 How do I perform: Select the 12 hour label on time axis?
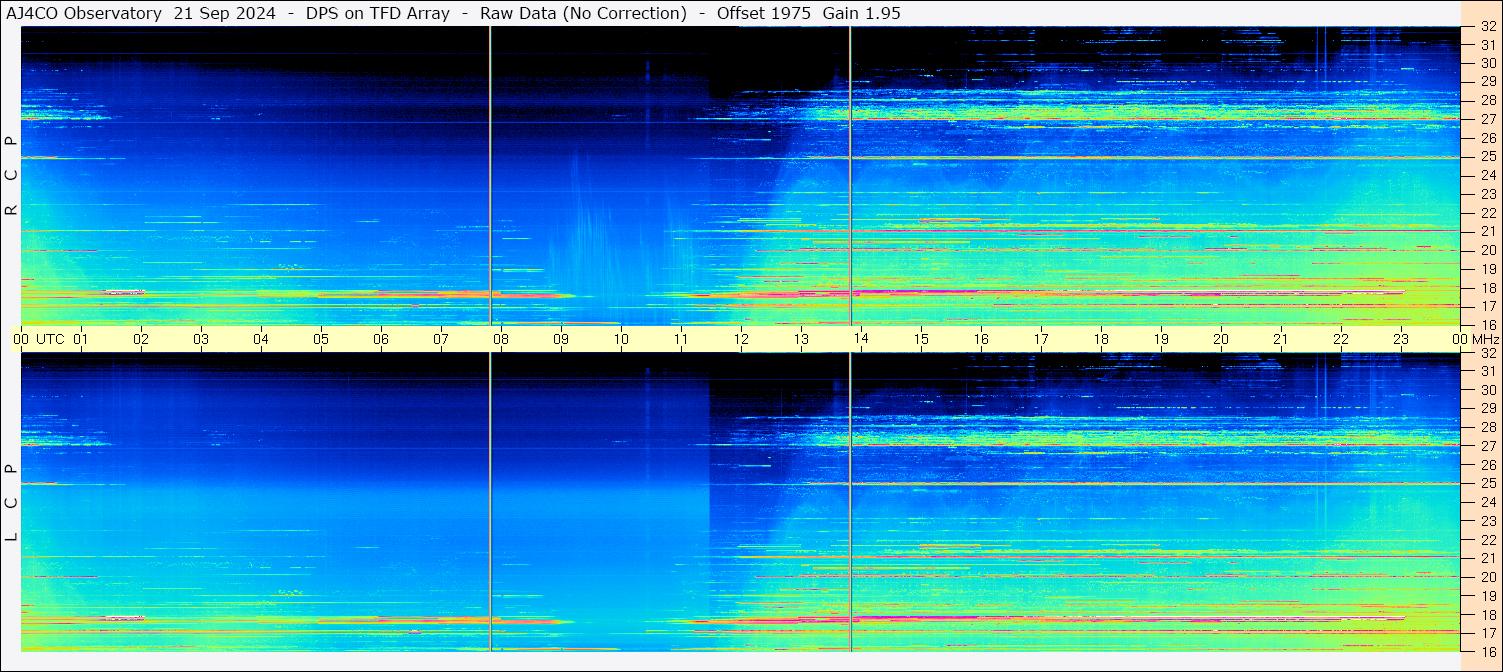740,339
